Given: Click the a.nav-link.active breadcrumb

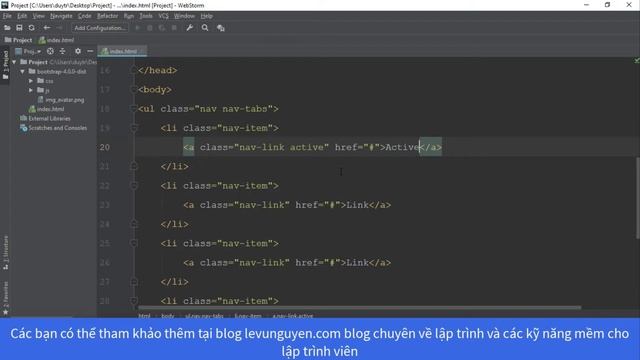Looking at the screenshot, I should click(293, 316).
